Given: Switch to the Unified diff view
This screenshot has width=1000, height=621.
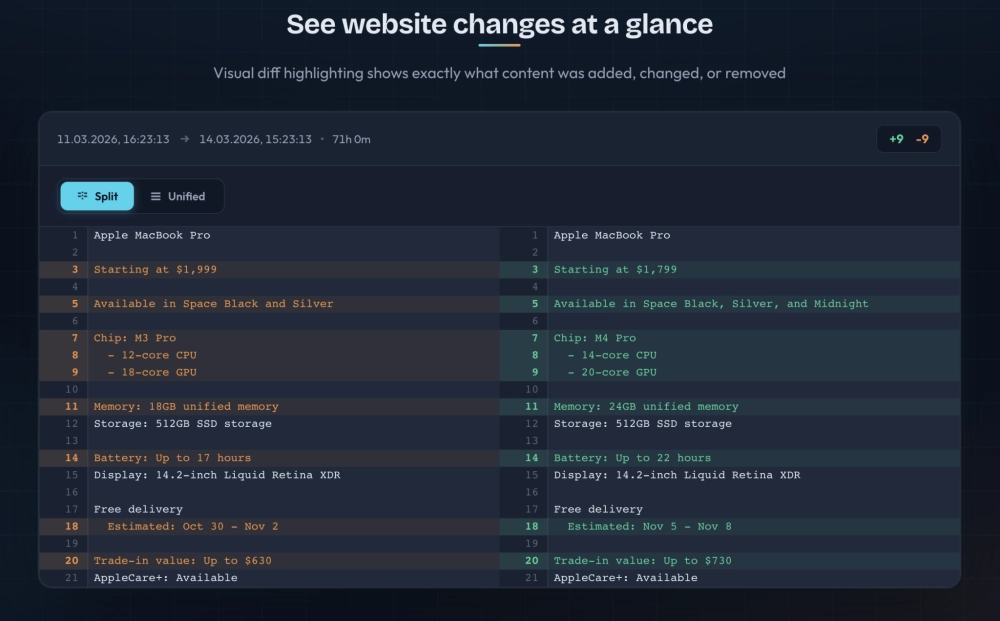Looking at the screenshot, I should (x=178, y=196).
